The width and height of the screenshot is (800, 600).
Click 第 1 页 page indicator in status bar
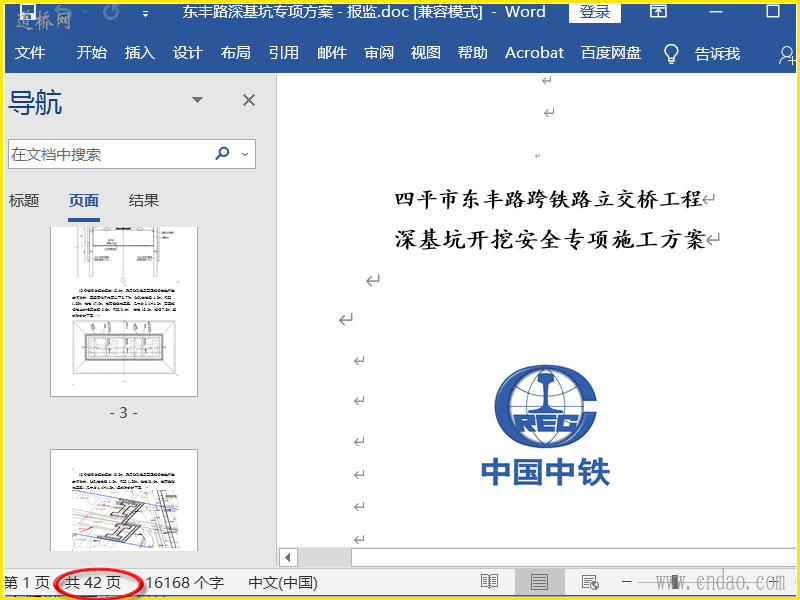[x=27, y=583]
